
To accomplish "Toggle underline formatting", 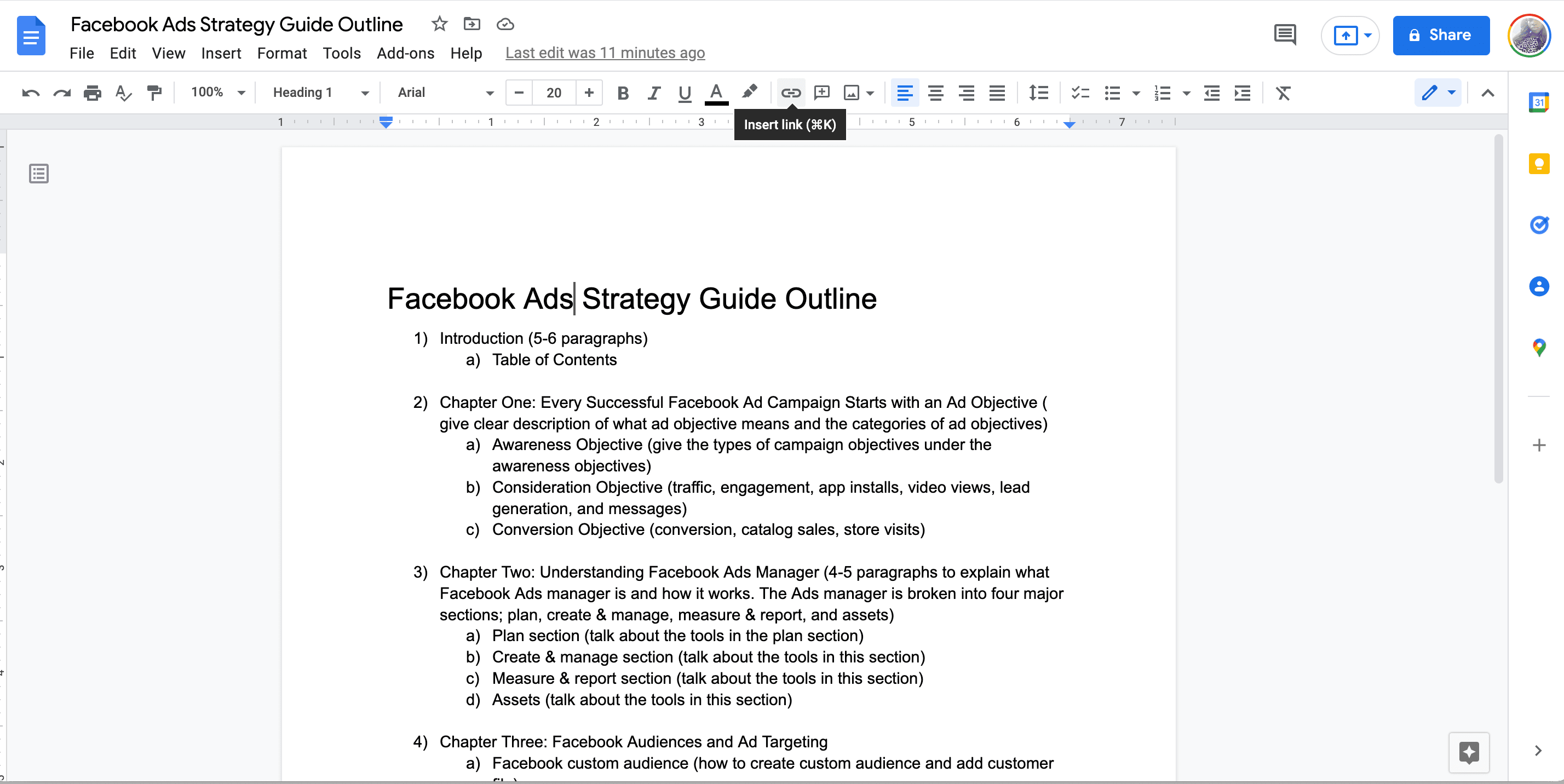I will tap(685, 93).
